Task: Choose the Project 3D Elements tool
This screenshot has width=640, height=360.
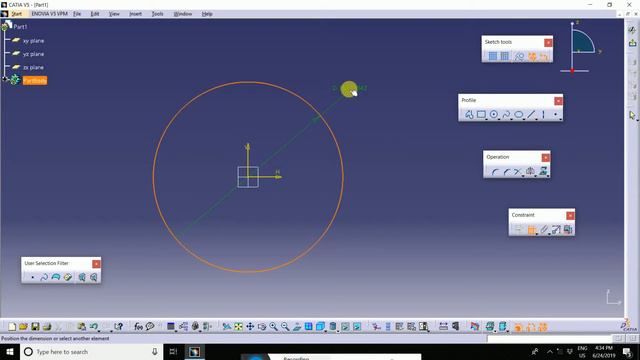Action: point(543,172)
